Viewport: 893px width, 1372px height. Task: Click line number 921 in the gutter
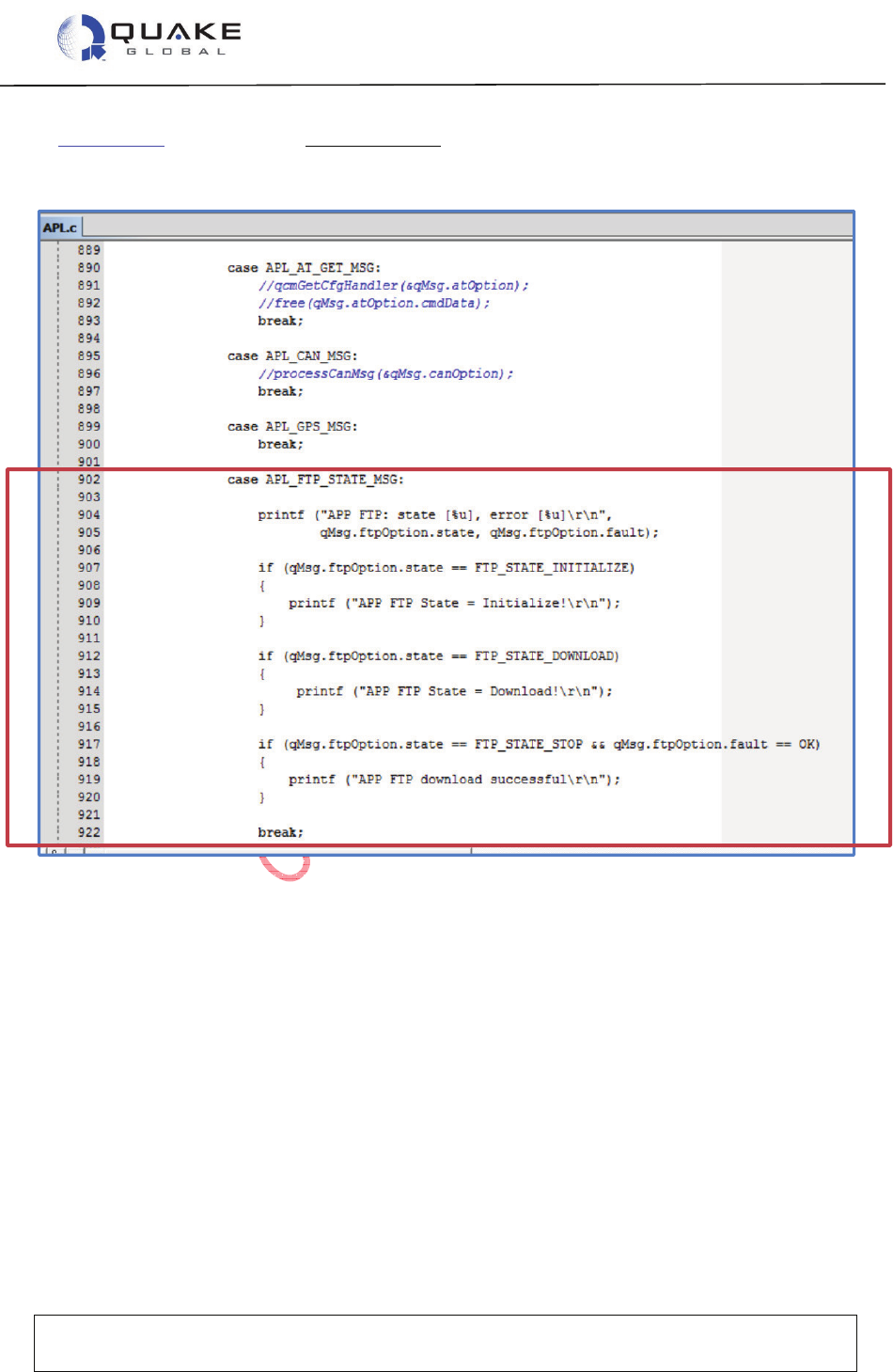[x=89, y=815]
